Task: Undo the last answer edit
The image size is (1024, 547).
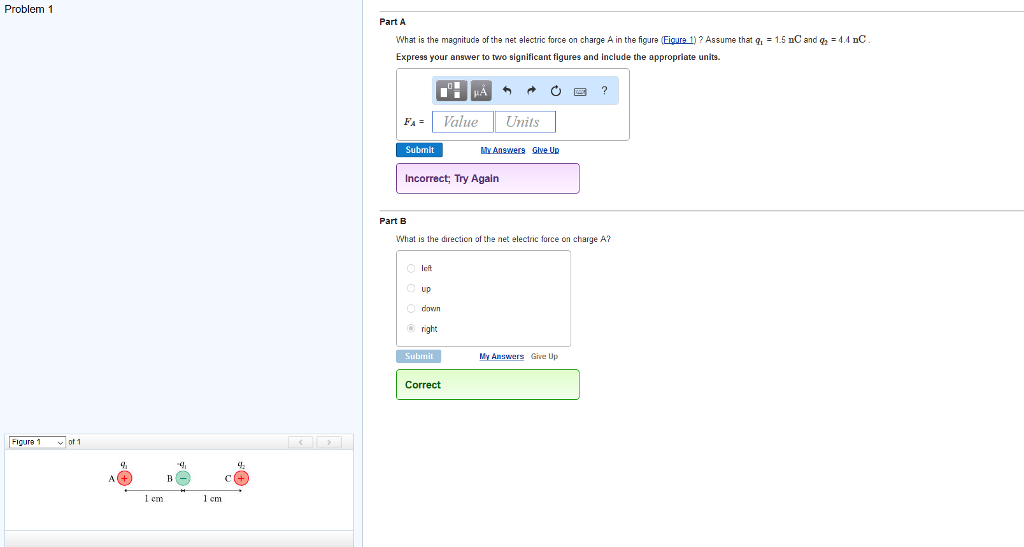Action: point(507,91)
